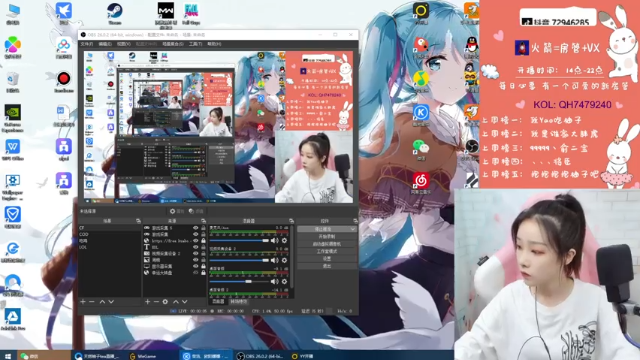Open GeForce Experience desktop icon
640x360 pixels.
[13, 118]
